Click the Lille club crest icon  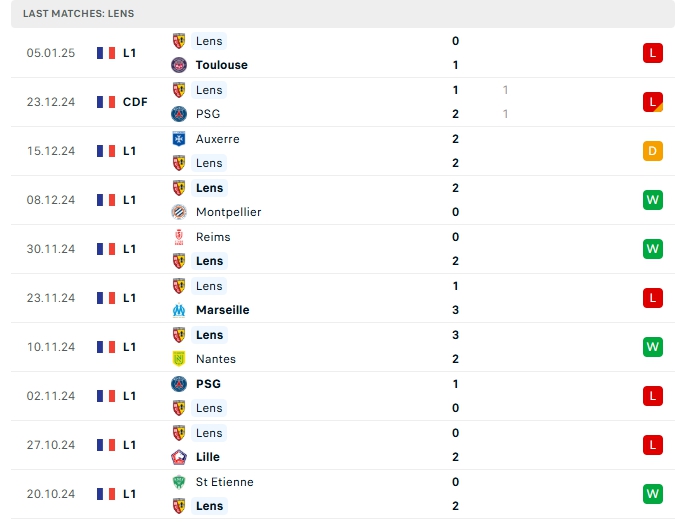(180, 457)
